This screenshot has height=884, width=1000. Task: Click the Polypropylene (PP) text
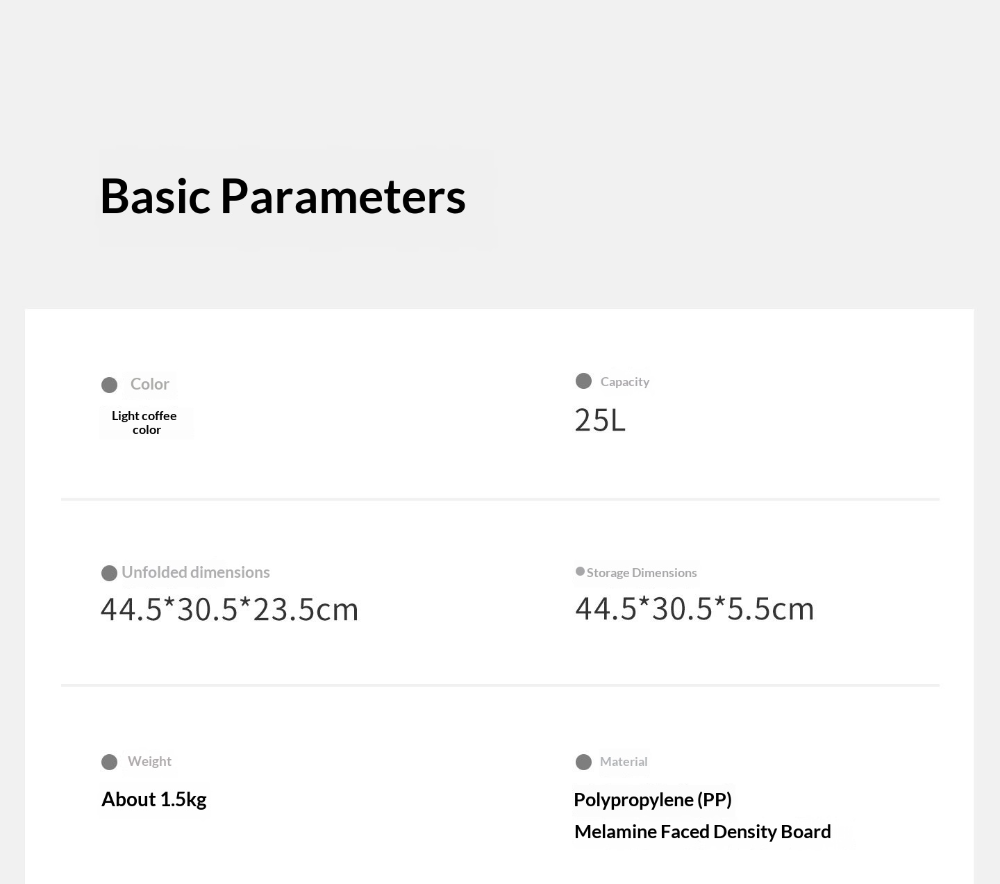(x=653, y=799)
